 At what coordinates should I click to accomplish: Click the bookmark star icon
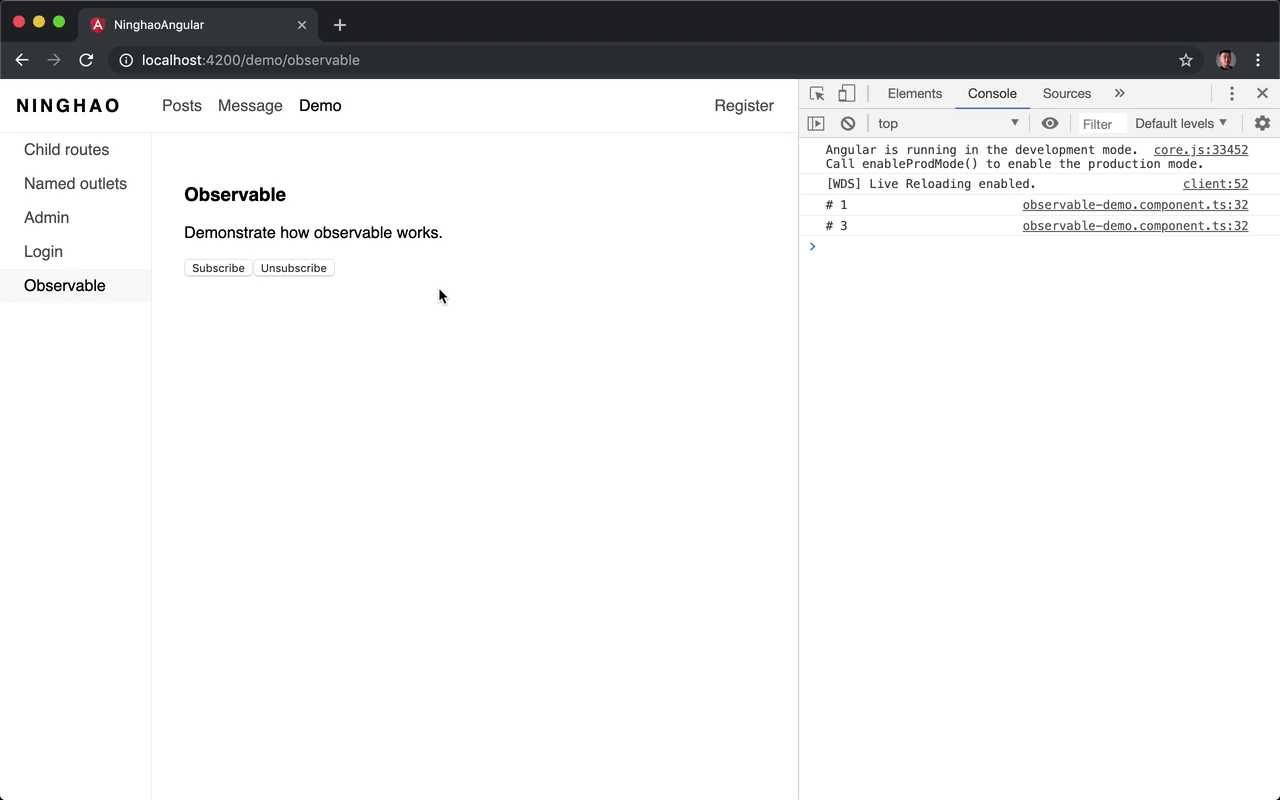[x=1186, y=60]
